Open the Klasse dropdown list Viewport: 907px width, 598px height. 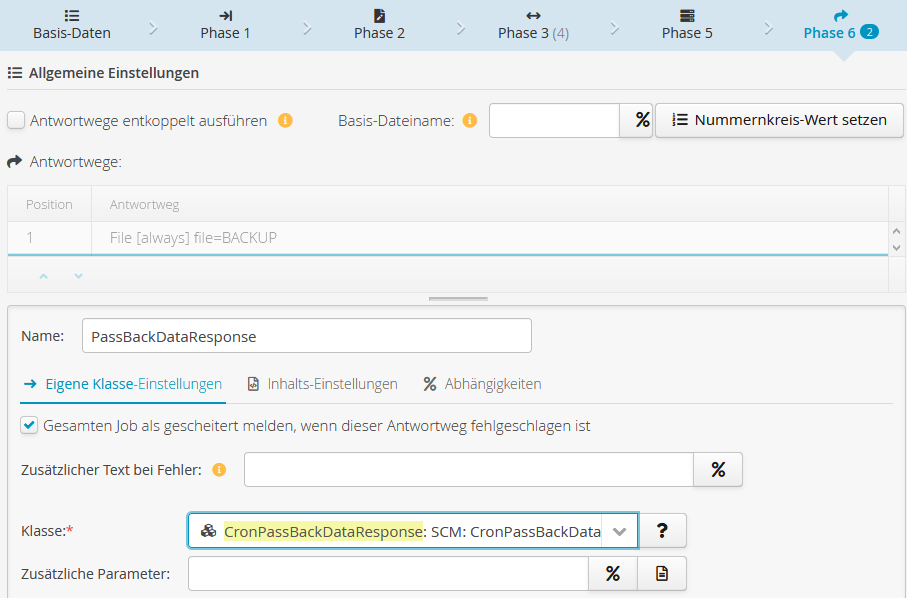pyautogui.click(x=619, y=532)
